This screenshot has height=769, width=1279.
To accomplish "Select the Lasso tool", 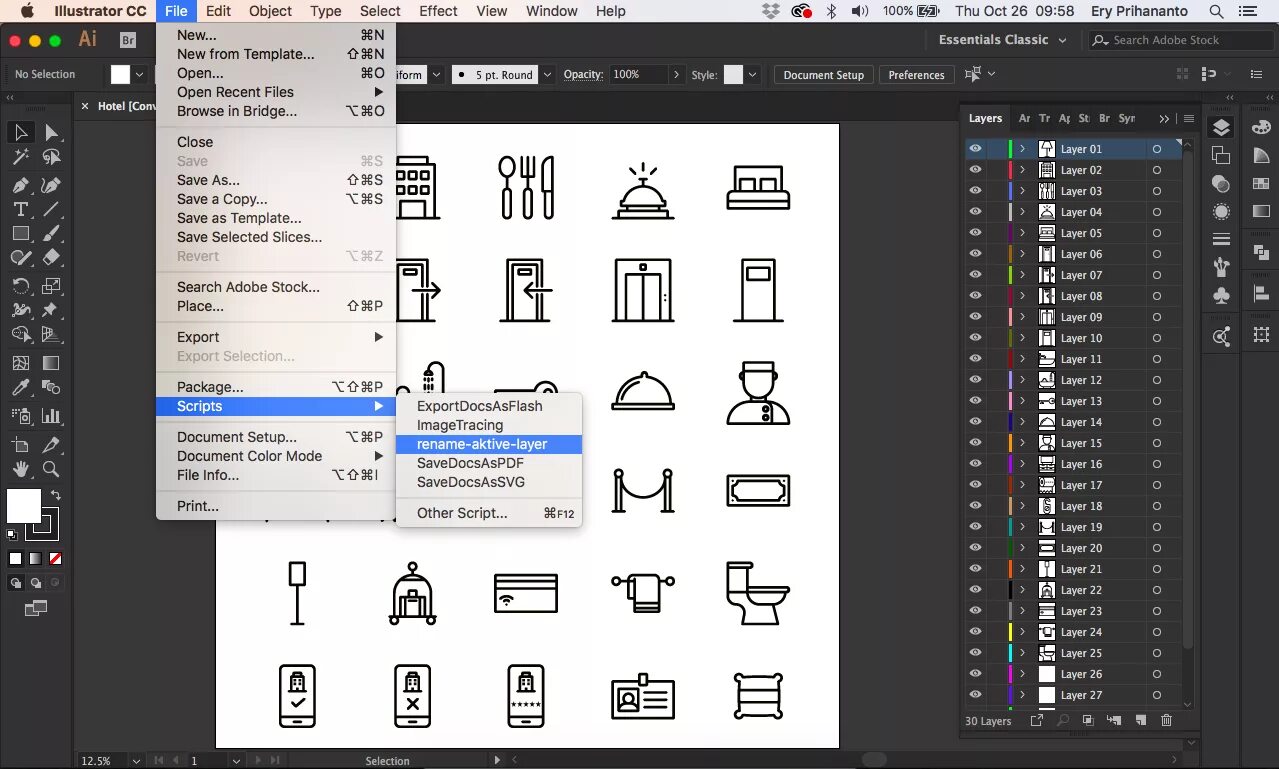I will click(x=51, y=158).
